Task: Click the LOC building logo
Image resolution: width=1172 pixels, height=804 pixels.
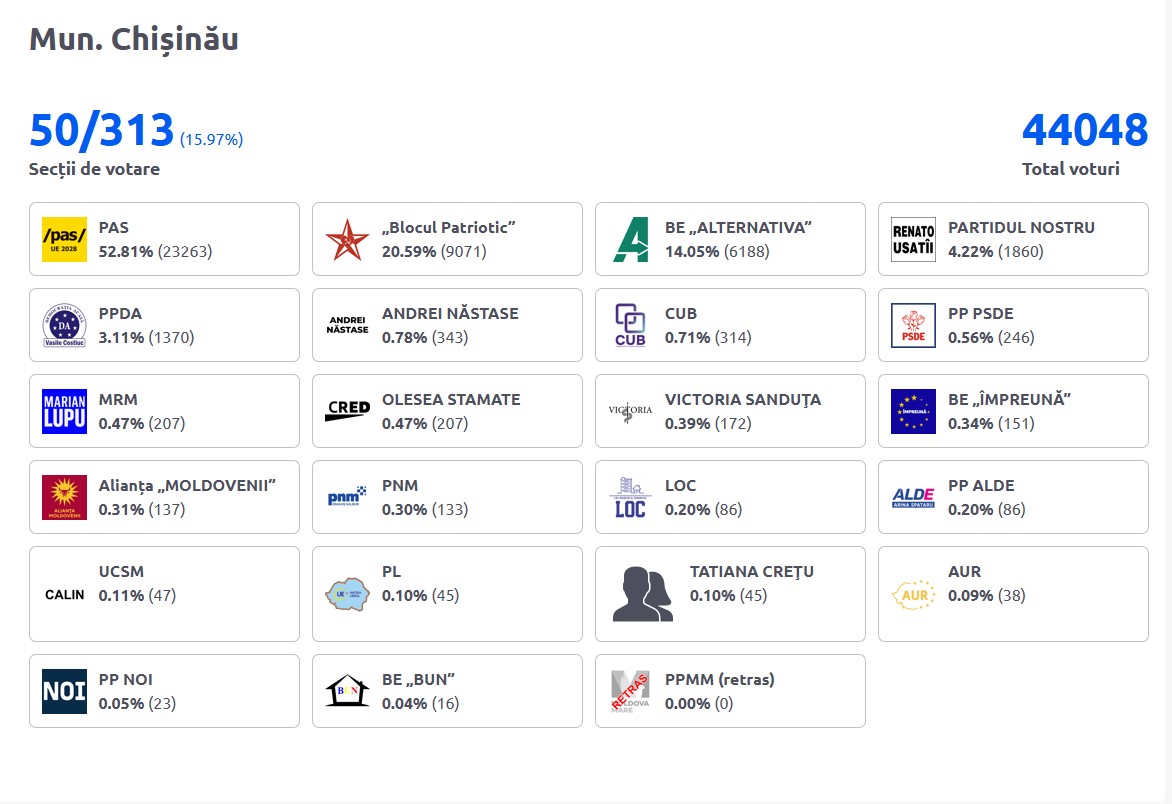Action: 630,497
